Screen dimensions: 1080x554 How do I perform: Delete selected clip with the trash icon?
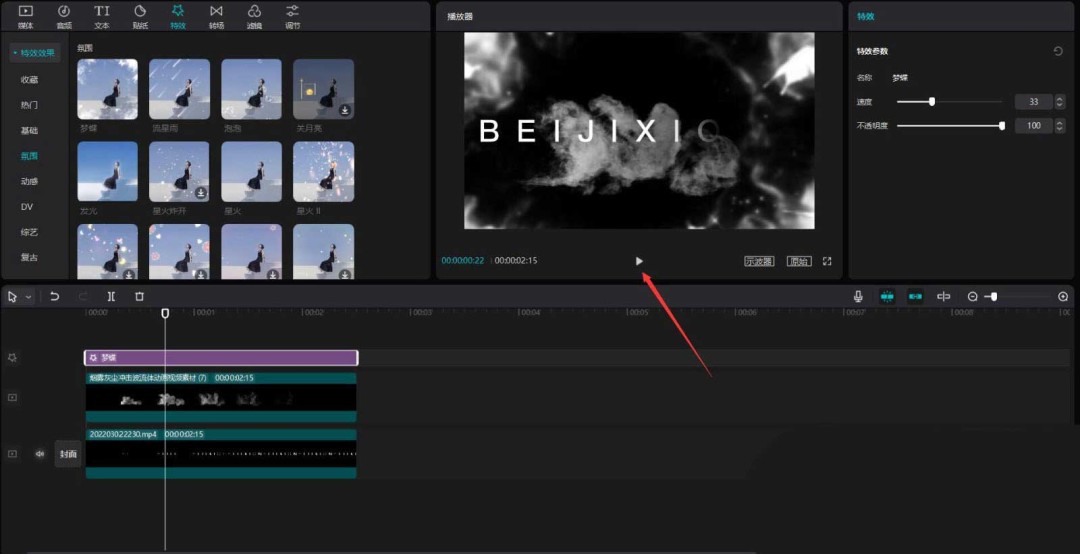[139, 297]
